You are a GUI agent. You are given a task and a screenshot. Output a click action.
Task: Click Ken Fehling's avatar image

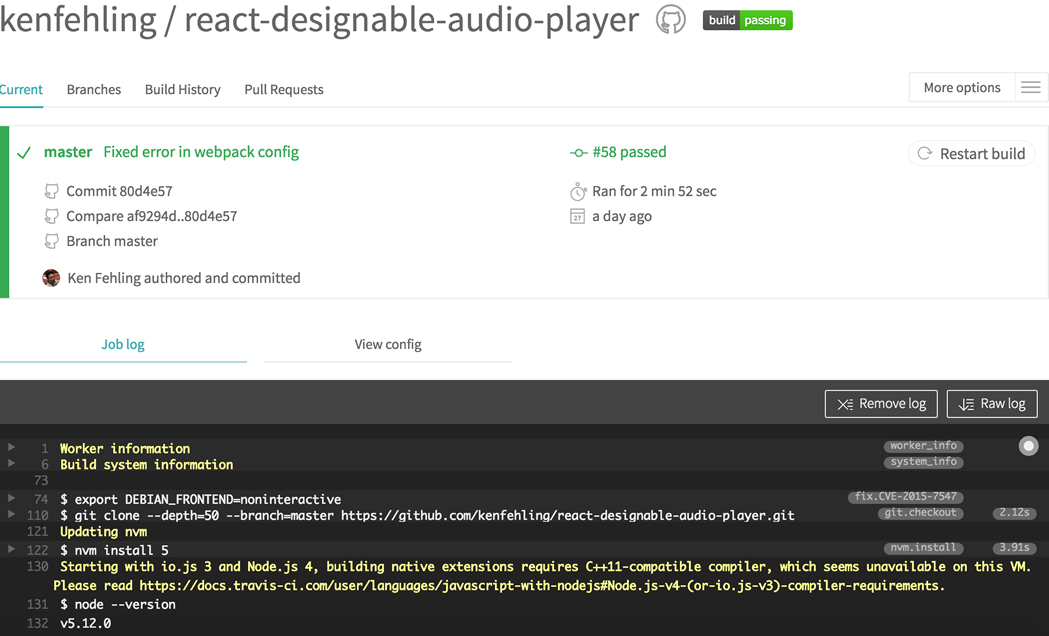pyautogui.click(x=51, y=278)
